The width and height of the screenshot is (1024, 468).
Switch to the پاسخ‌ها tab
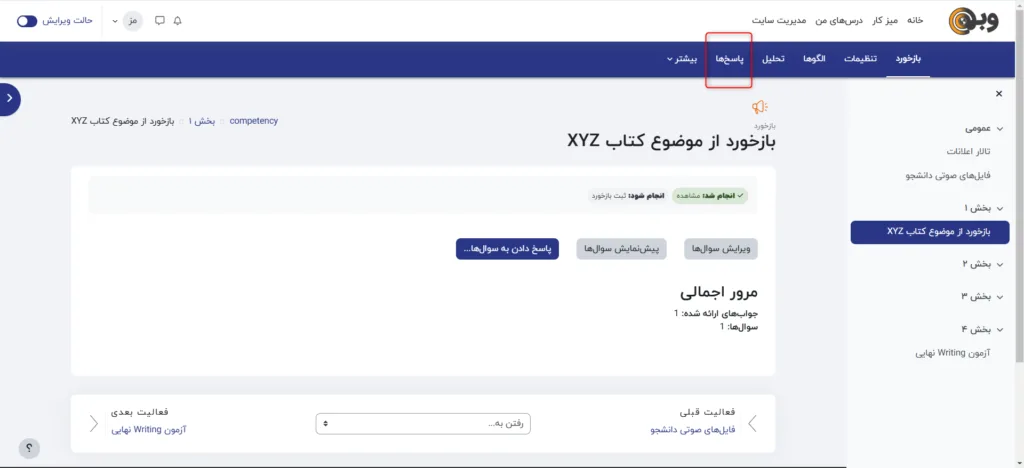coord(729,59)
